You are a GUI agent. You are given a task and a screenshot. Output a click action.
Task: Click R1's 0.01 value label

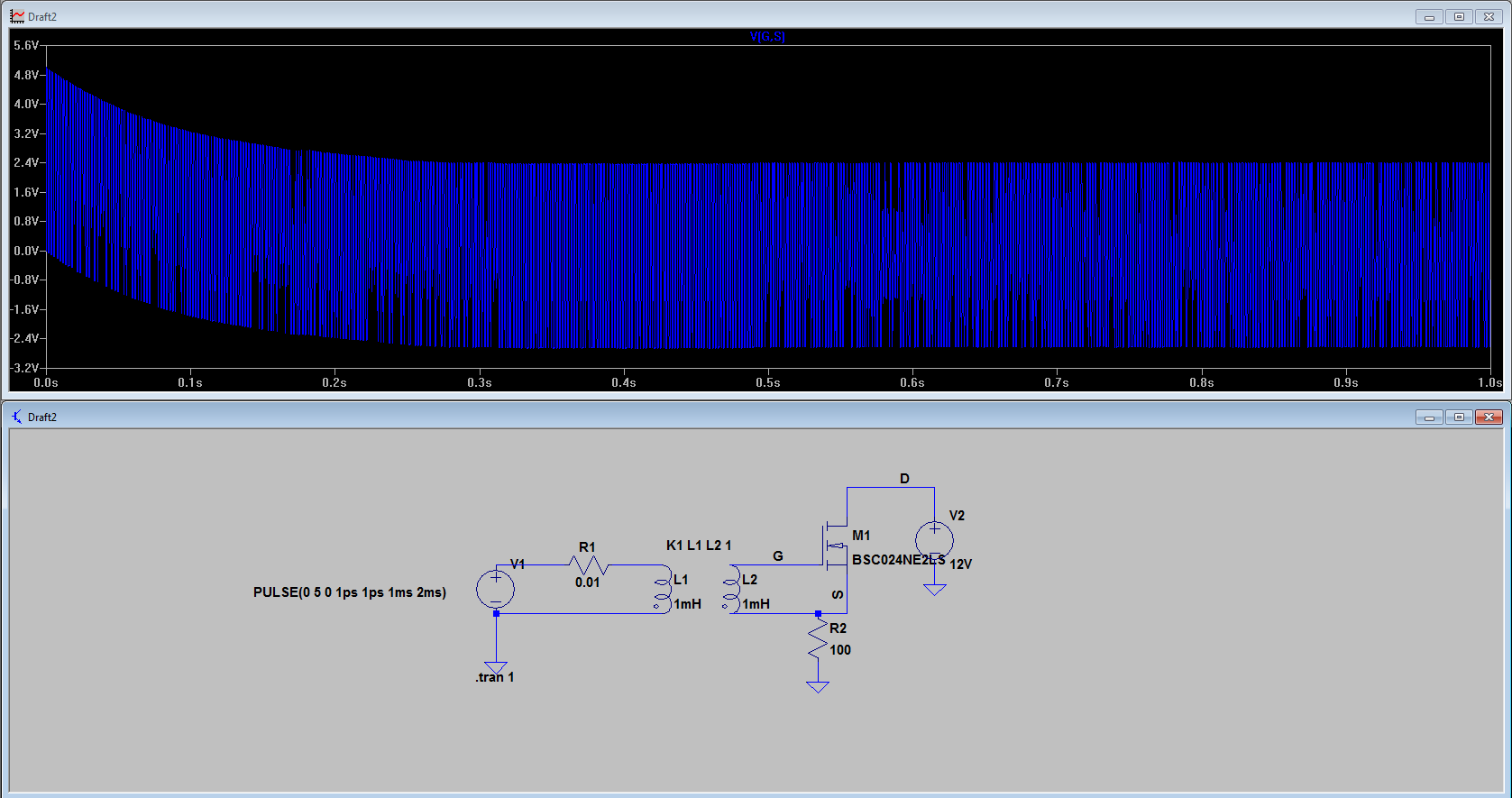click(x=588, y=582)
